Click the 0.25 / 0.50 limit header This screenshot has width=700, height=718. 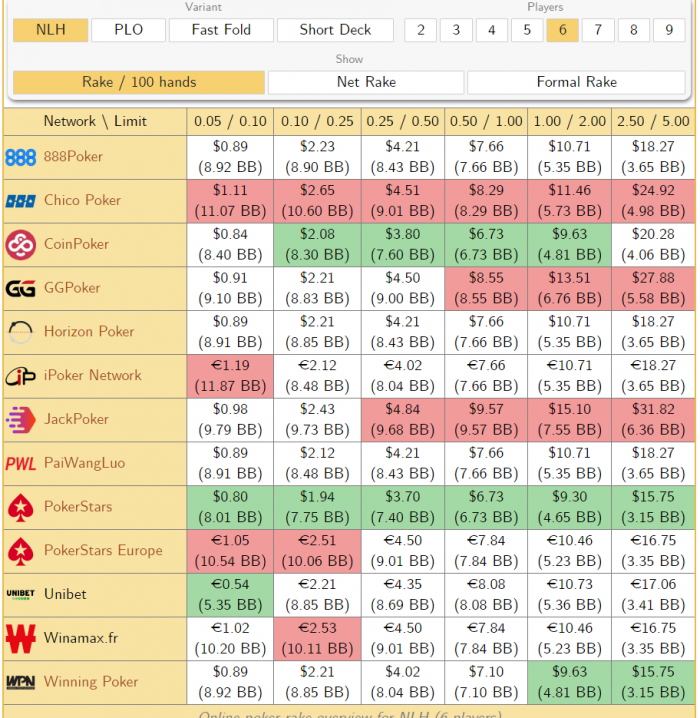coord(402,122)
